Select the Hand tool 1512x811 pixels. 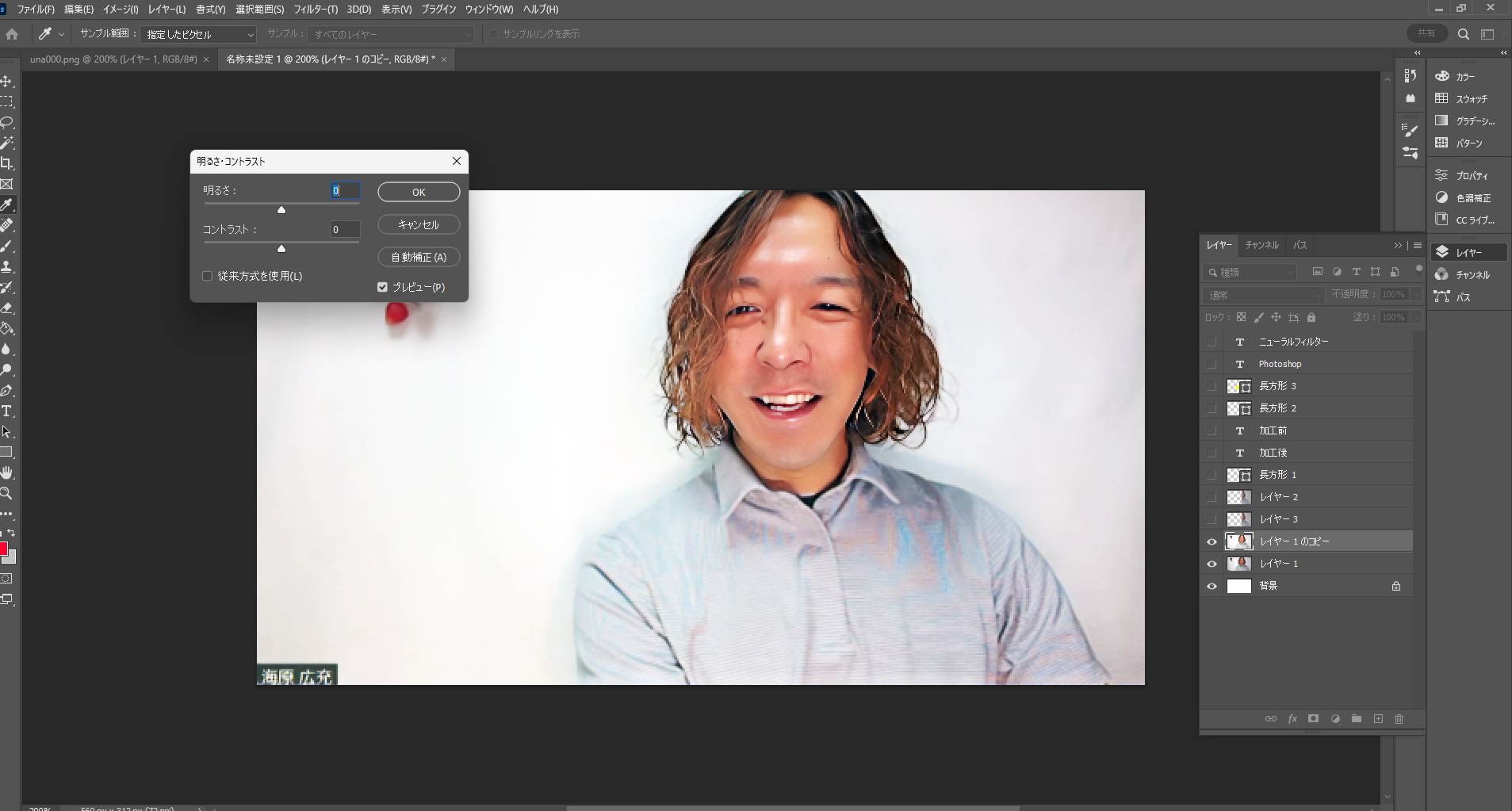click(x=6, y=472)
